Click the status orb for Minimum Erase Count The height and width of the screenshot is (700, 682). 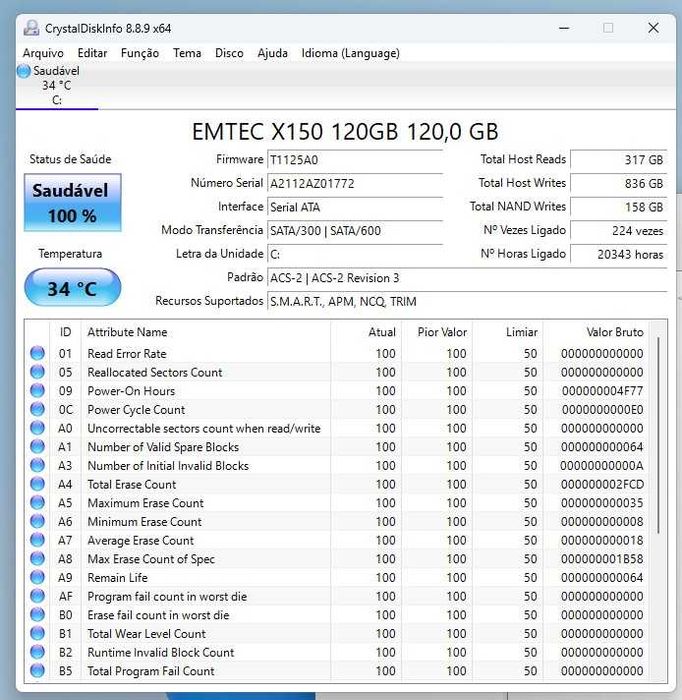coord(37,521)
